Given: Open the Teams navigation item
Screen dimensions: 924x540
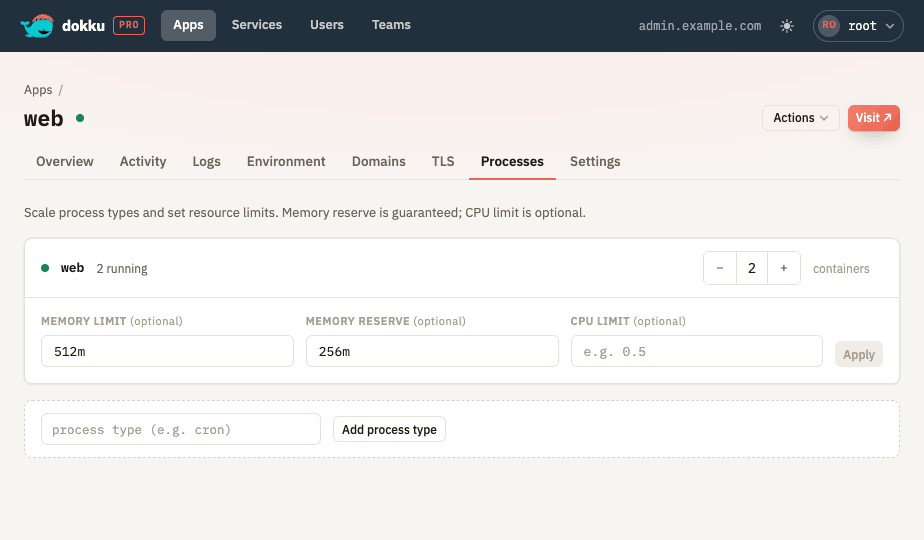Looking at the screenshot, I should tap(391, 25).
